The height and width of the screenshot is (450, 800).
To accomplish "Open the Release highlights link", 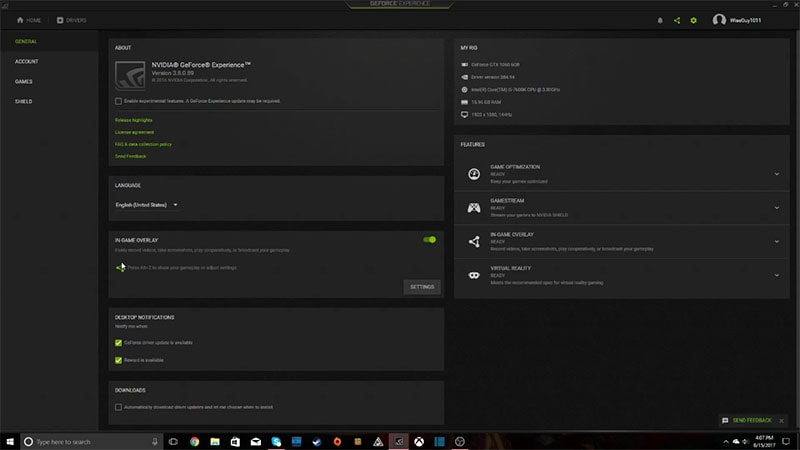I will [134, 120].
